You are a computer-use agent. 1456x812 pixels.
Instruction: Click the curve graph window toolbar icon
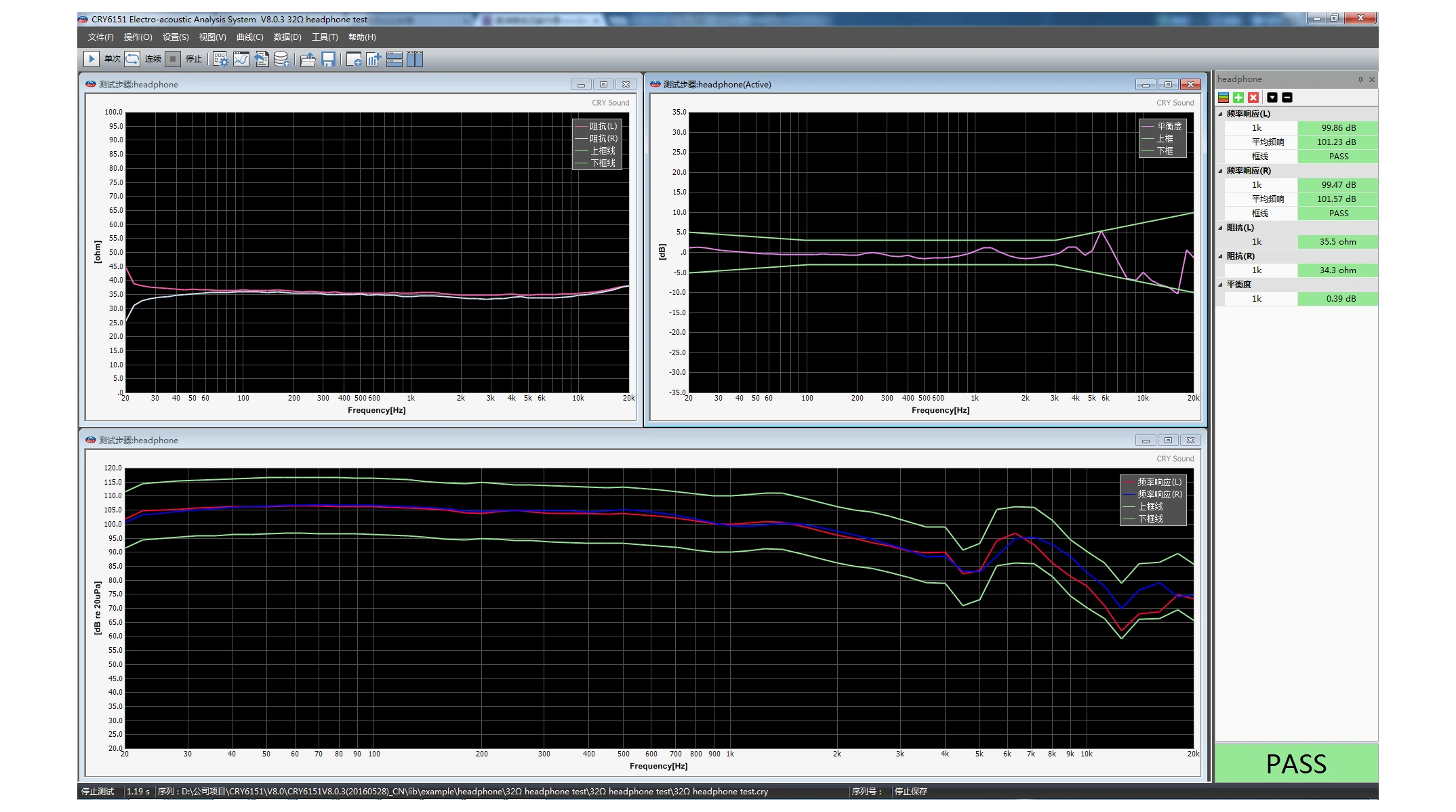[241, 59]
